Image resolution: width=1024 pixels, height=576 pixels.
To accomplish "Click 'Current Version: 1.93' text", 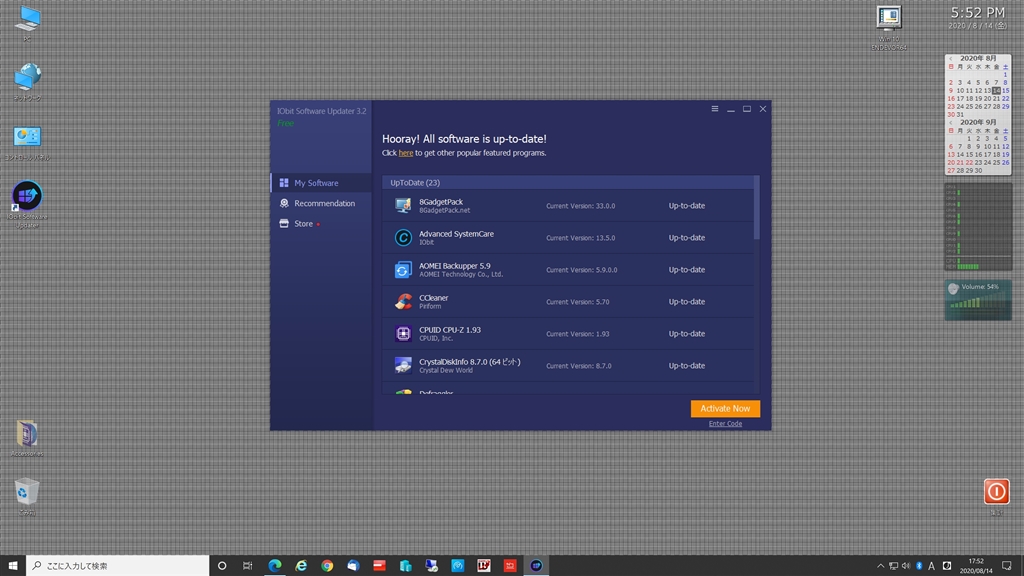I will pyautogui.click(x=578, y=334).
